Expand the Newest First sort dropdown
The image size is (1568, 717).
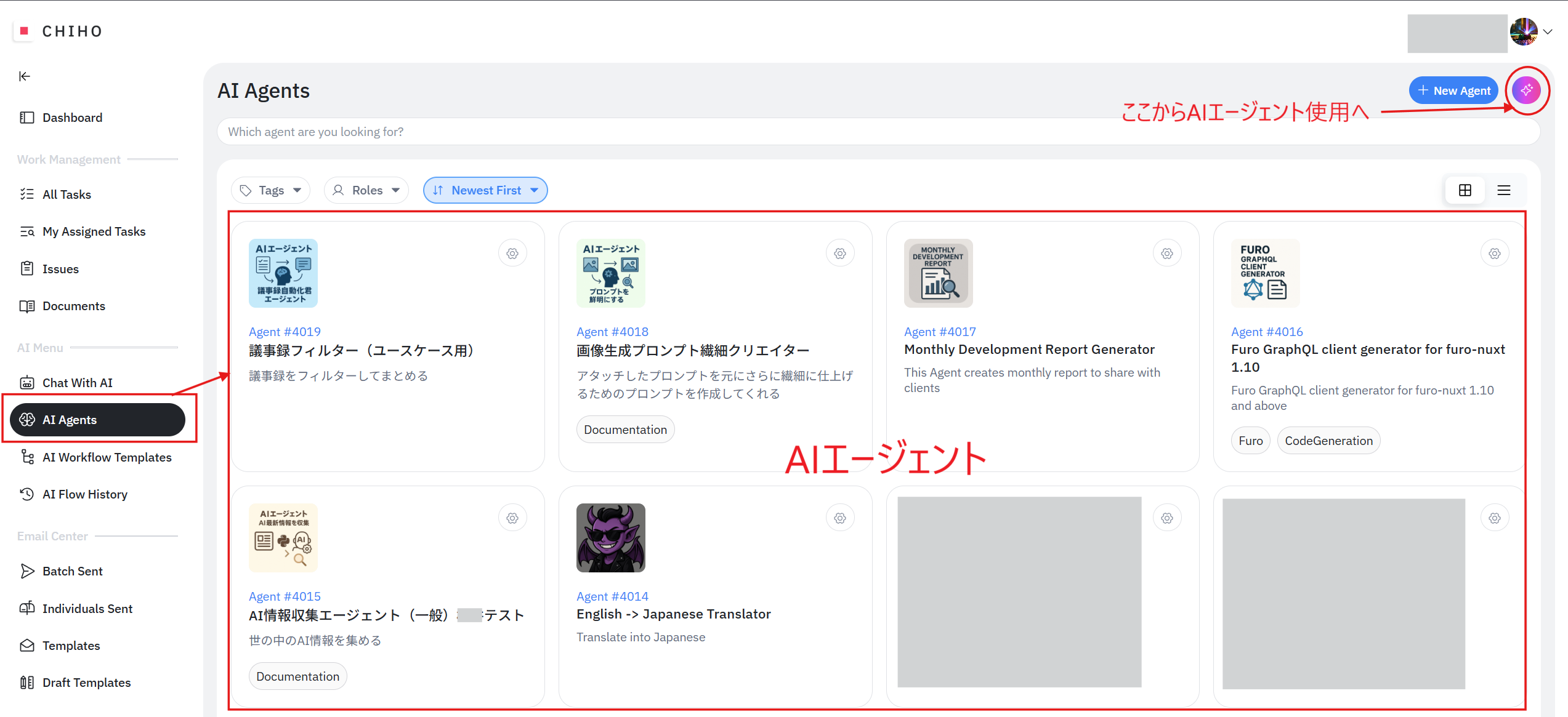click(485, 190)
